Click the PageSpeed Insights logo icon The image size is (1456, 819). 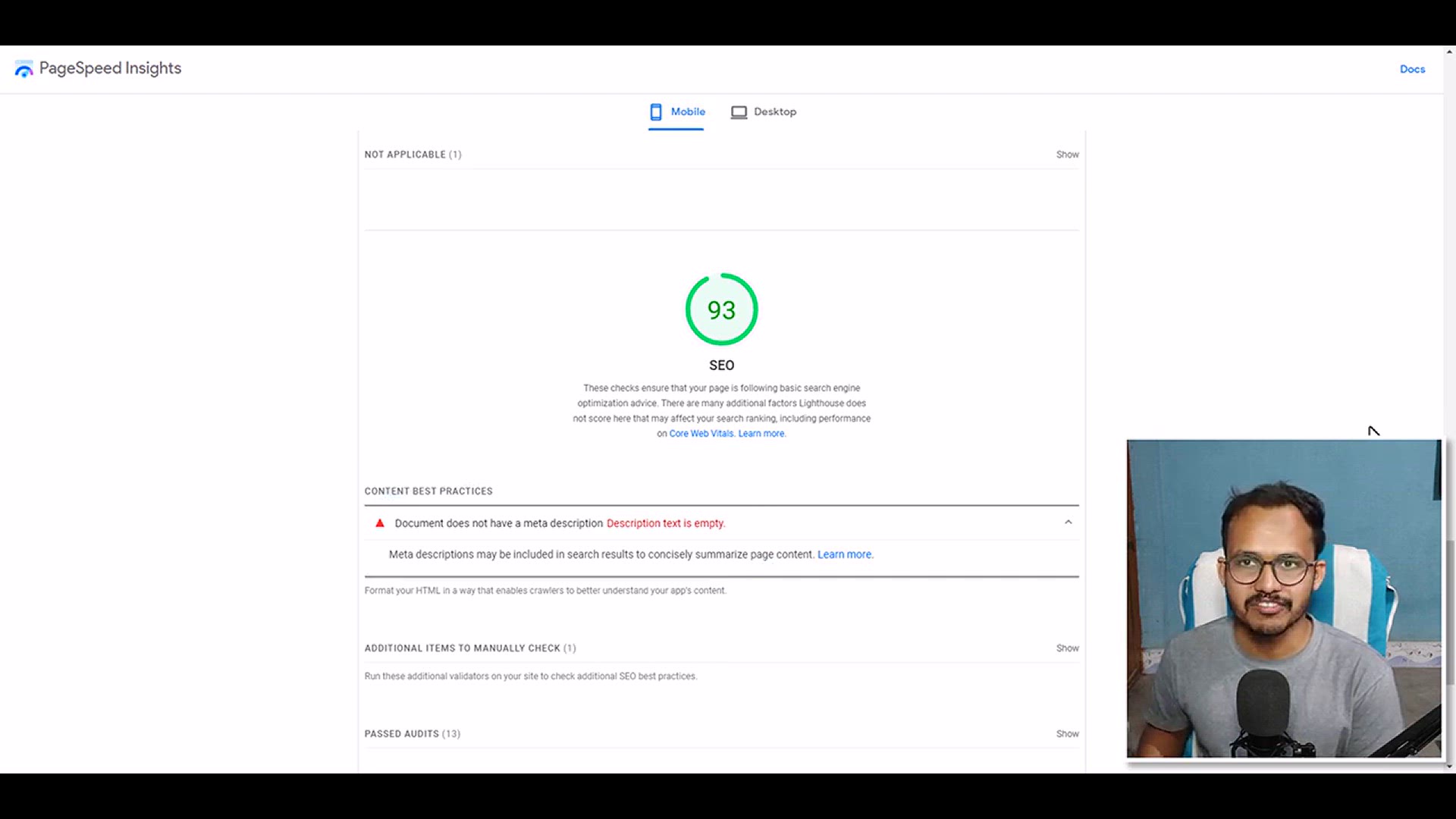click(x=24, y=69)
